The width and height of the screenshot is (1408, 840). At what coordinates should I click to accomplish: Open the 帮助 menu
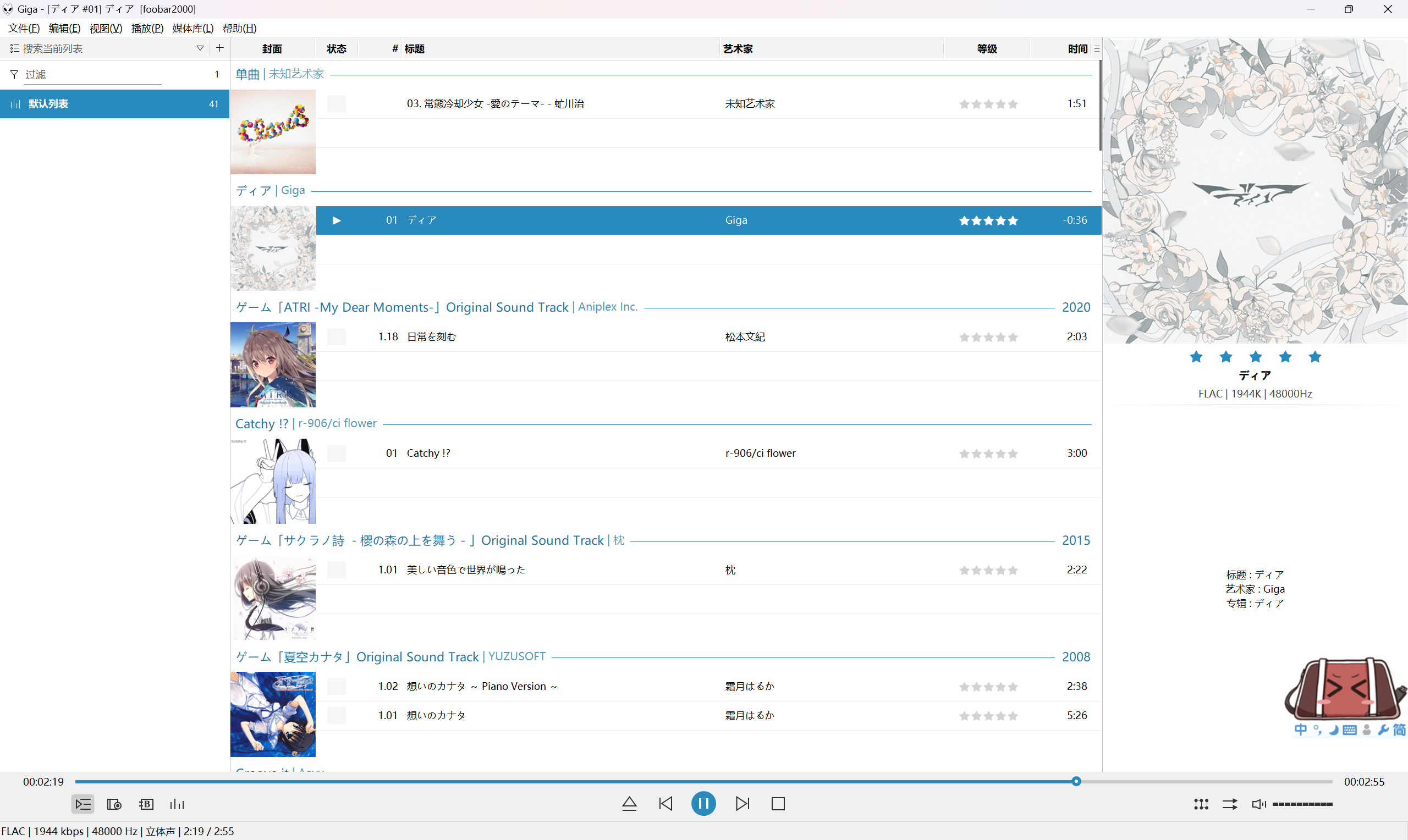coord(239,28)
